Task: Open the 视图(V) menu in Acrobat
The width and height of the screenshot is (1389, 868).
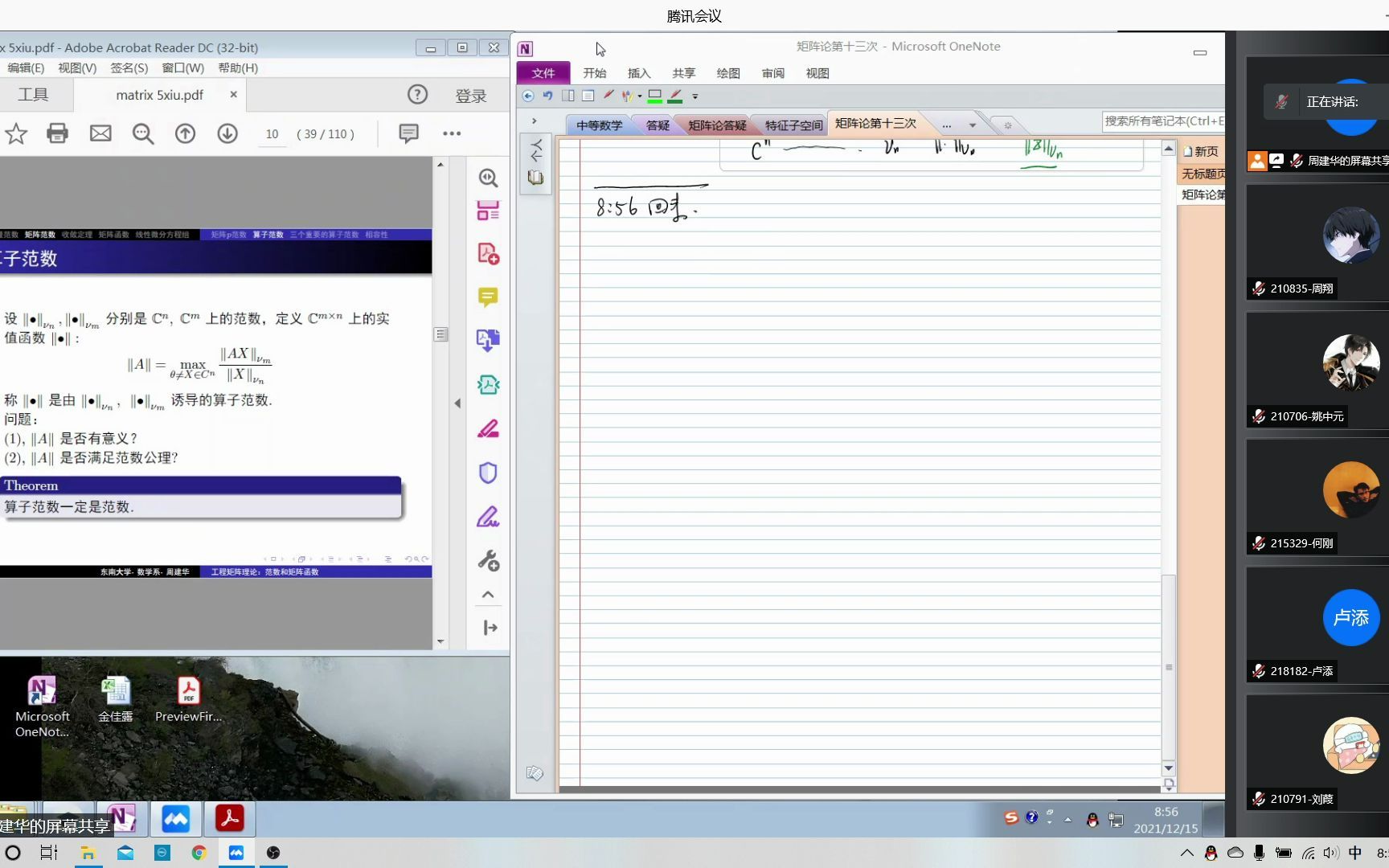Action: pyautogui.click(x=77, y=68)
